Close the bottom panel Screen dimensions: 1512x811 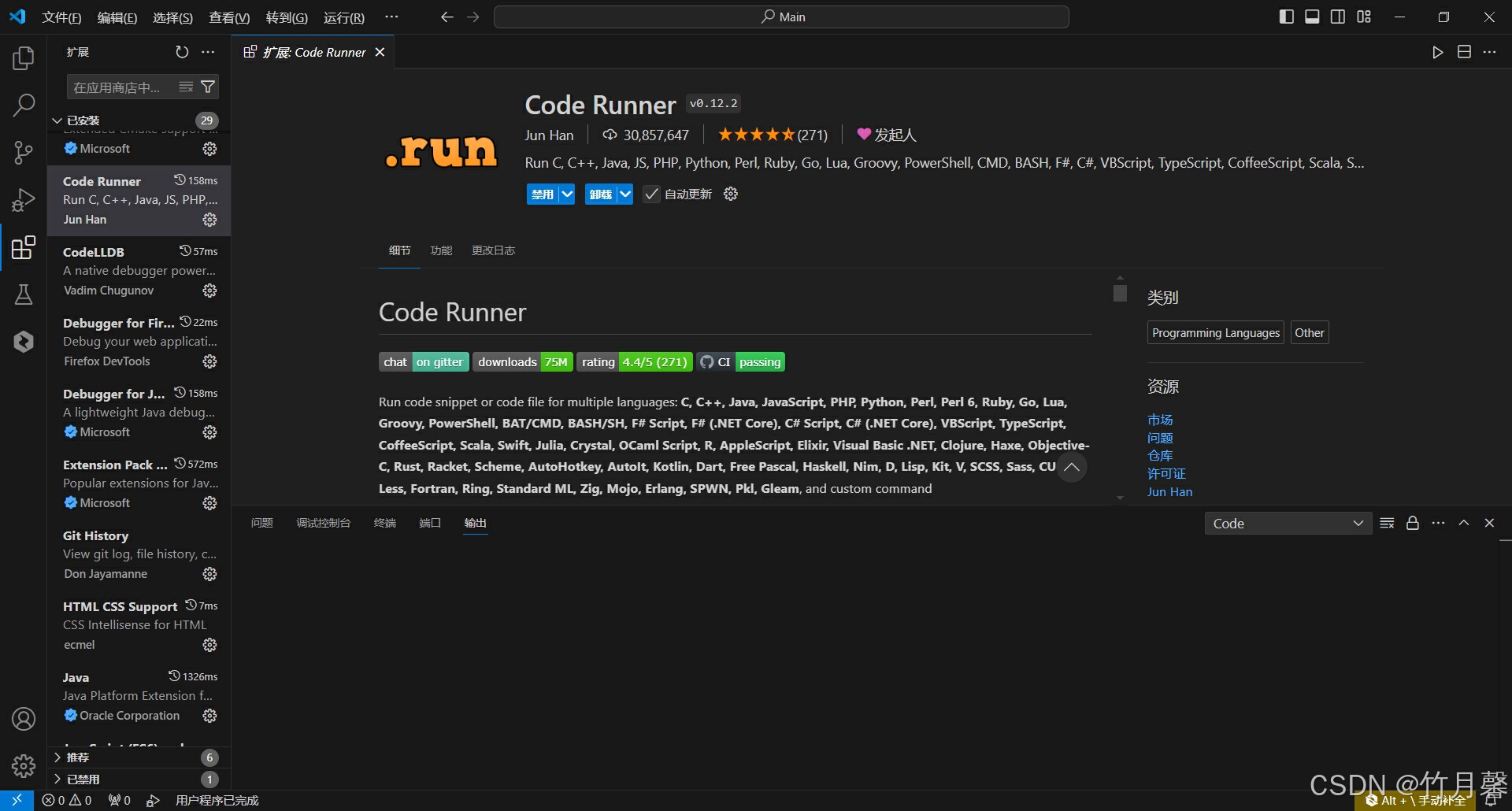point(1489,523)
